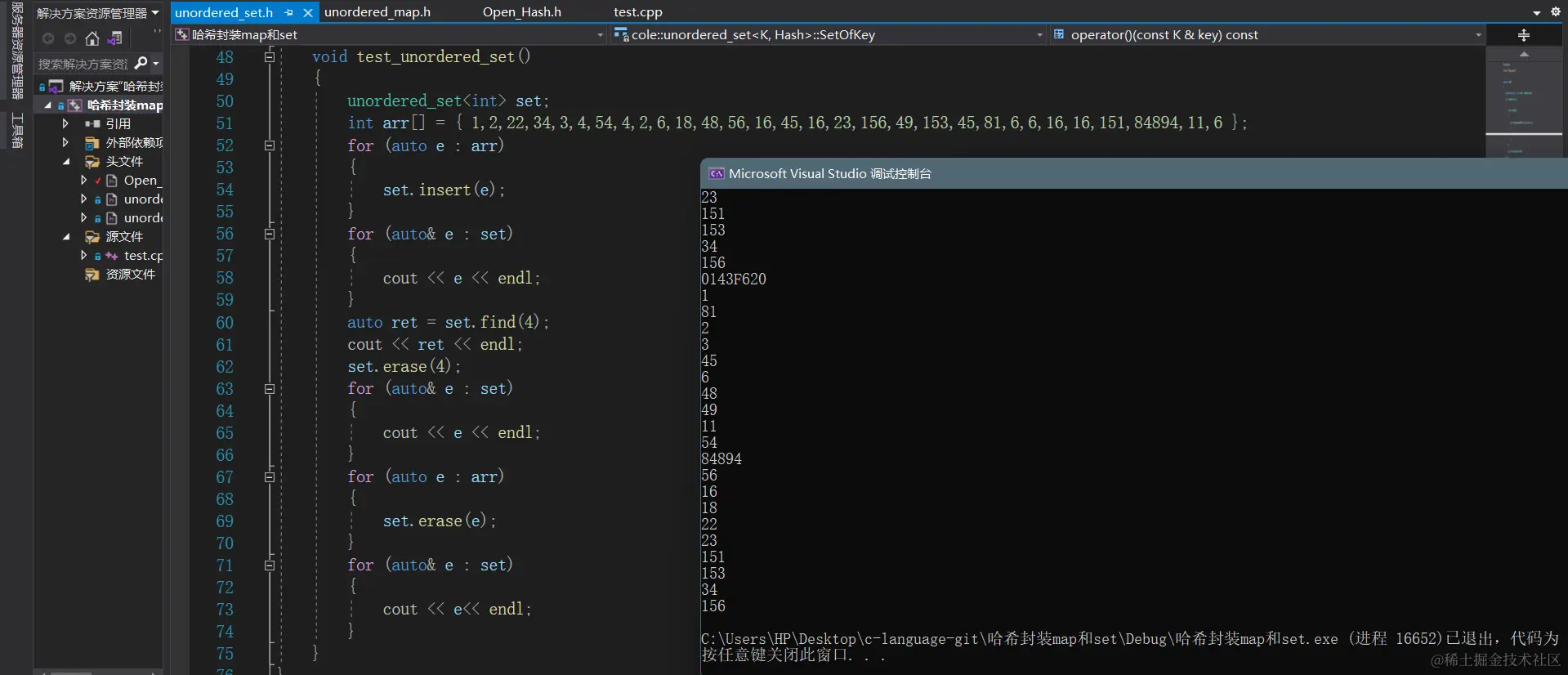The height and width of the screenshot is (675, 1568).
Task: Collapse the test_unordered_set function at line 48
Action: click(x=269, y=56)
